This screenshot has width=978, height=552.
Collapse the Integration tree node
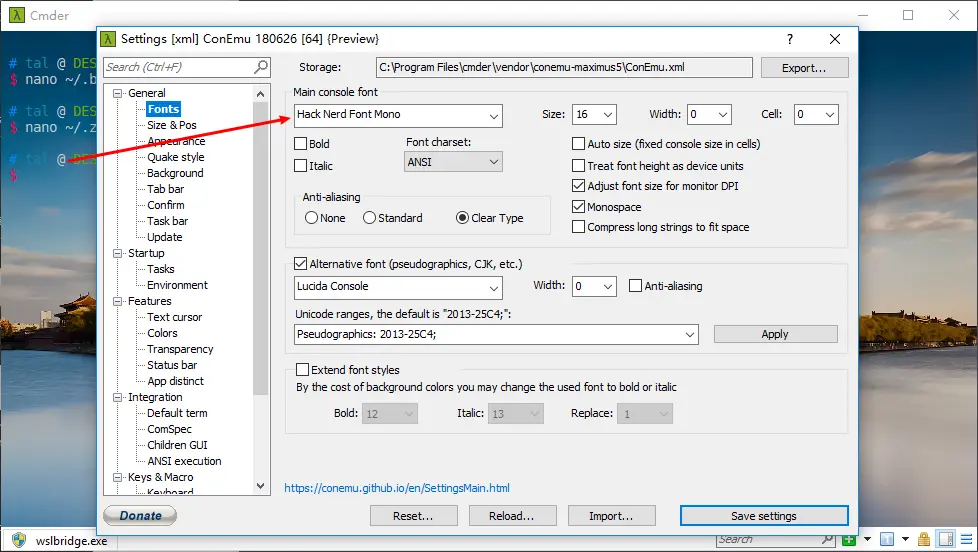(x=117, y=397)
